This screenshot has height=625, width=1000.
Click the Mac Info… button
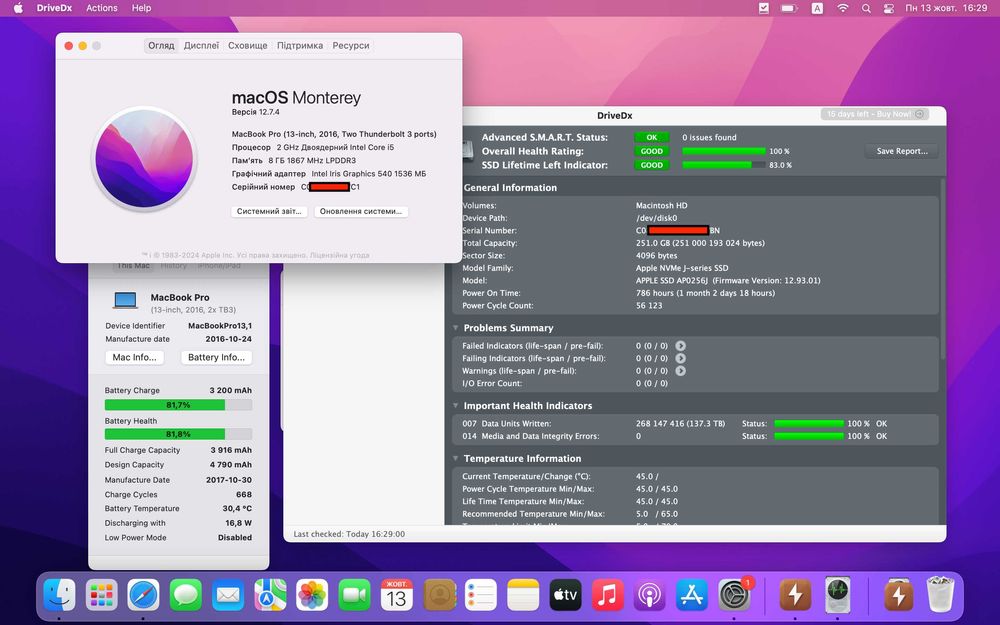click(135, 358)
